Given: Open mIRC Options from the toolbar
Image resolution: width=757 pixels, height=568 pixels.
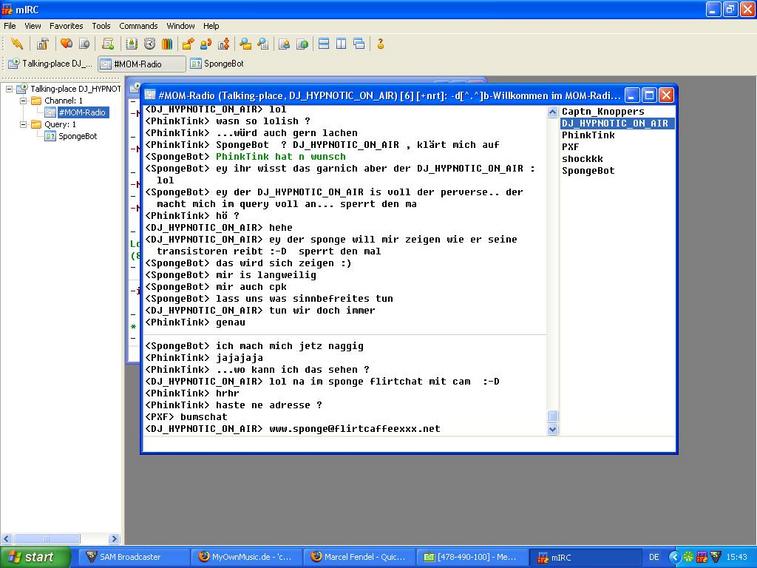Looking at the screenshot, I should point(42,44).
